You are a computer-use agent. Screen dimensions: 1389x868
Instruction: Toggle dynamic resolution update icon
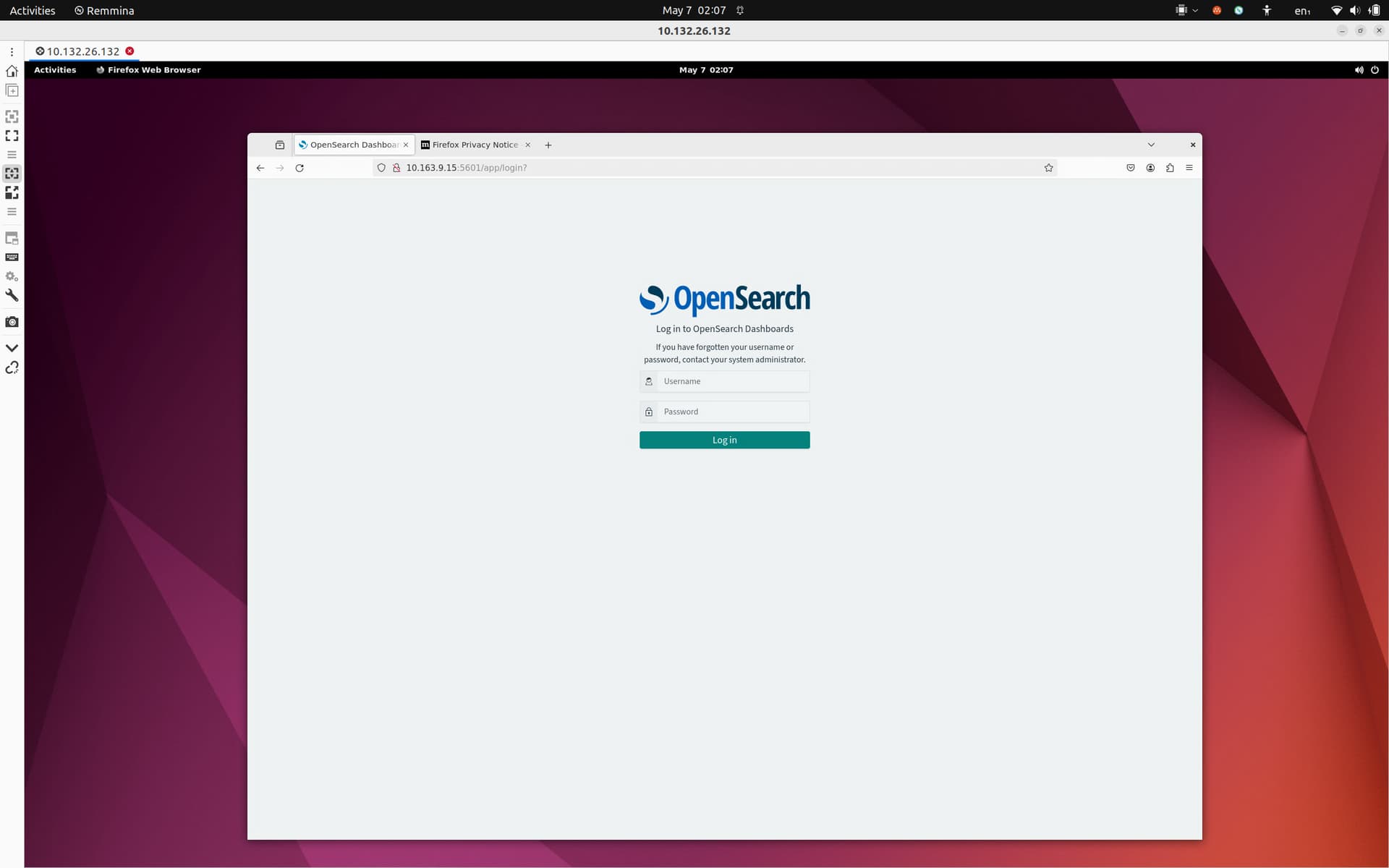tap(12, 192)
